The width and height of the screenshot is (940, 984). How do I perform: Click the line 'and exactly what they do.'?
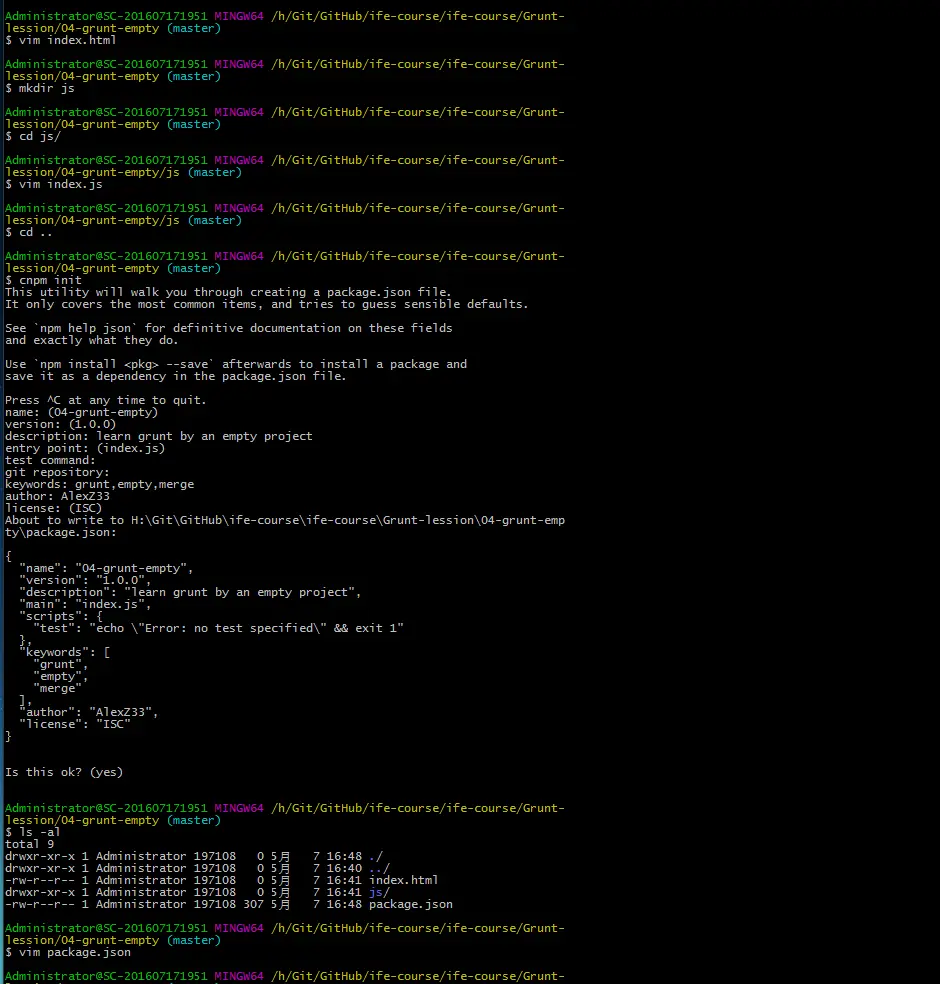92,340
